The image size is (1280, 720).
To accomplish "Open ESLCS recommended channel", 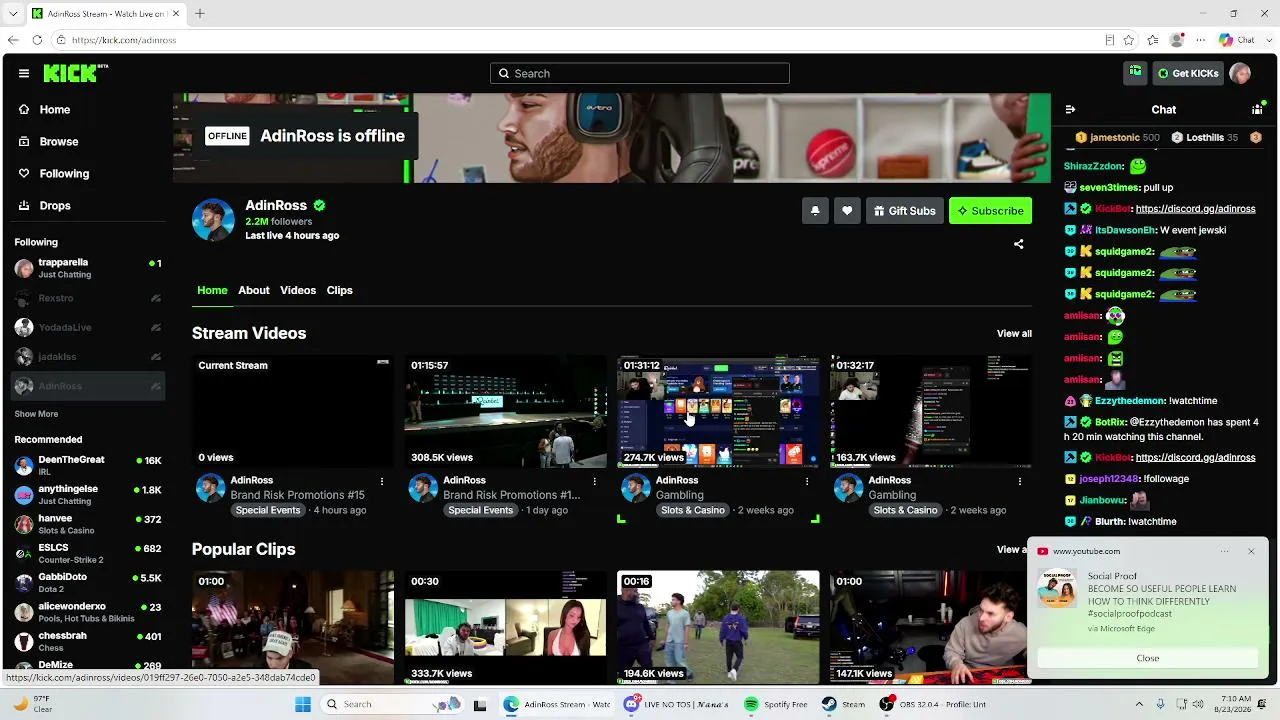I will 88,553.
